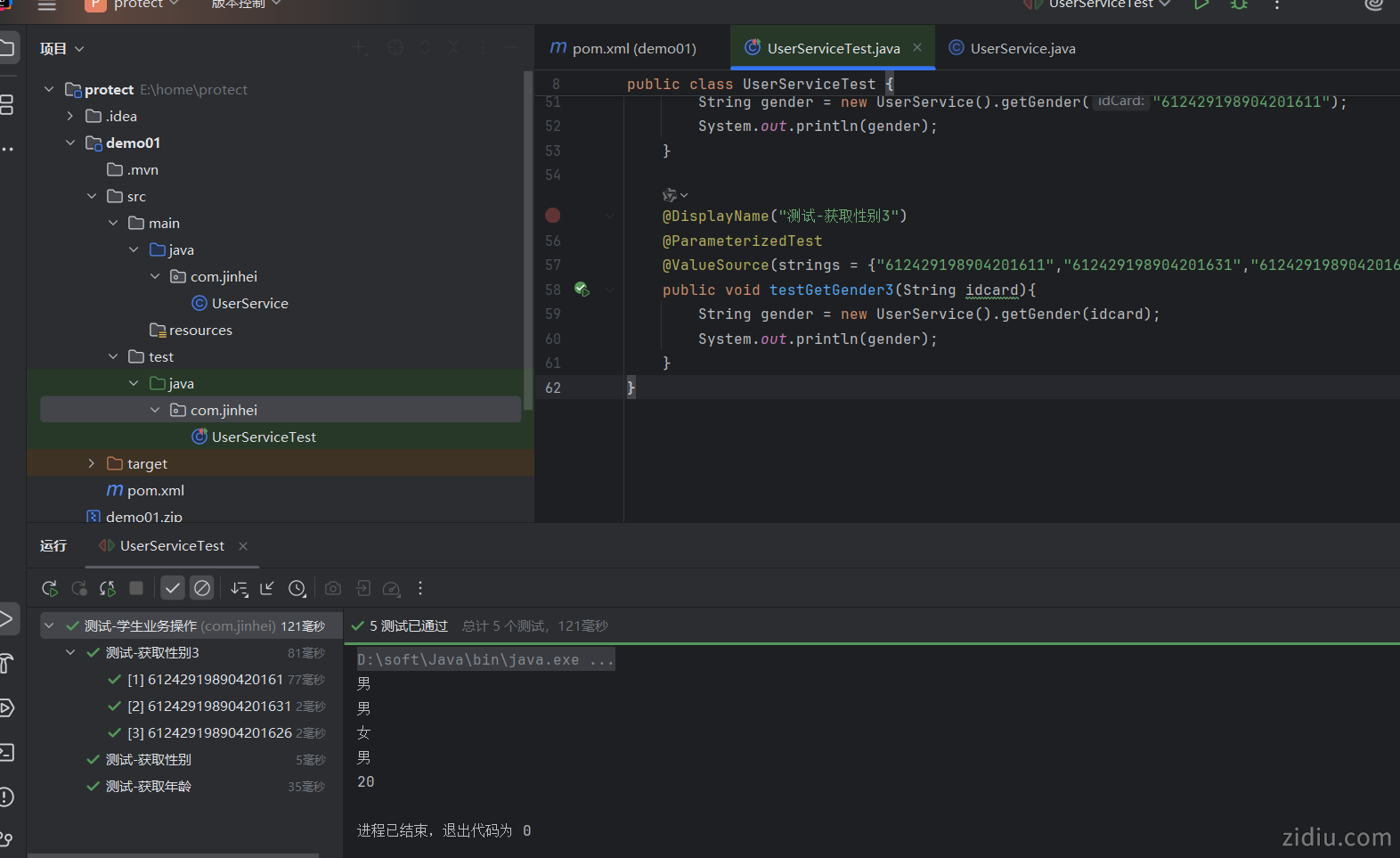Toggle show ignored tests button
Image resolution: width=1400 pixels, height=858 pixels.
[x=202, y=588]
